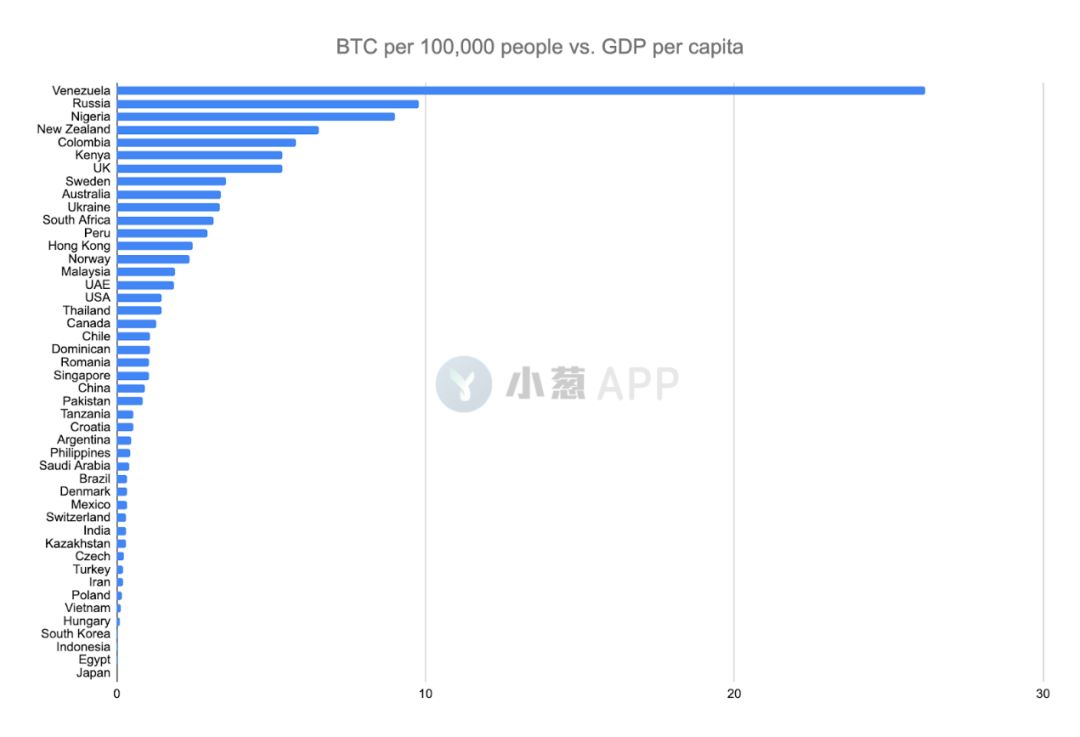Click the x-axis tick labeled 30
1080x737 pixels.
(x=1042, y=694)
